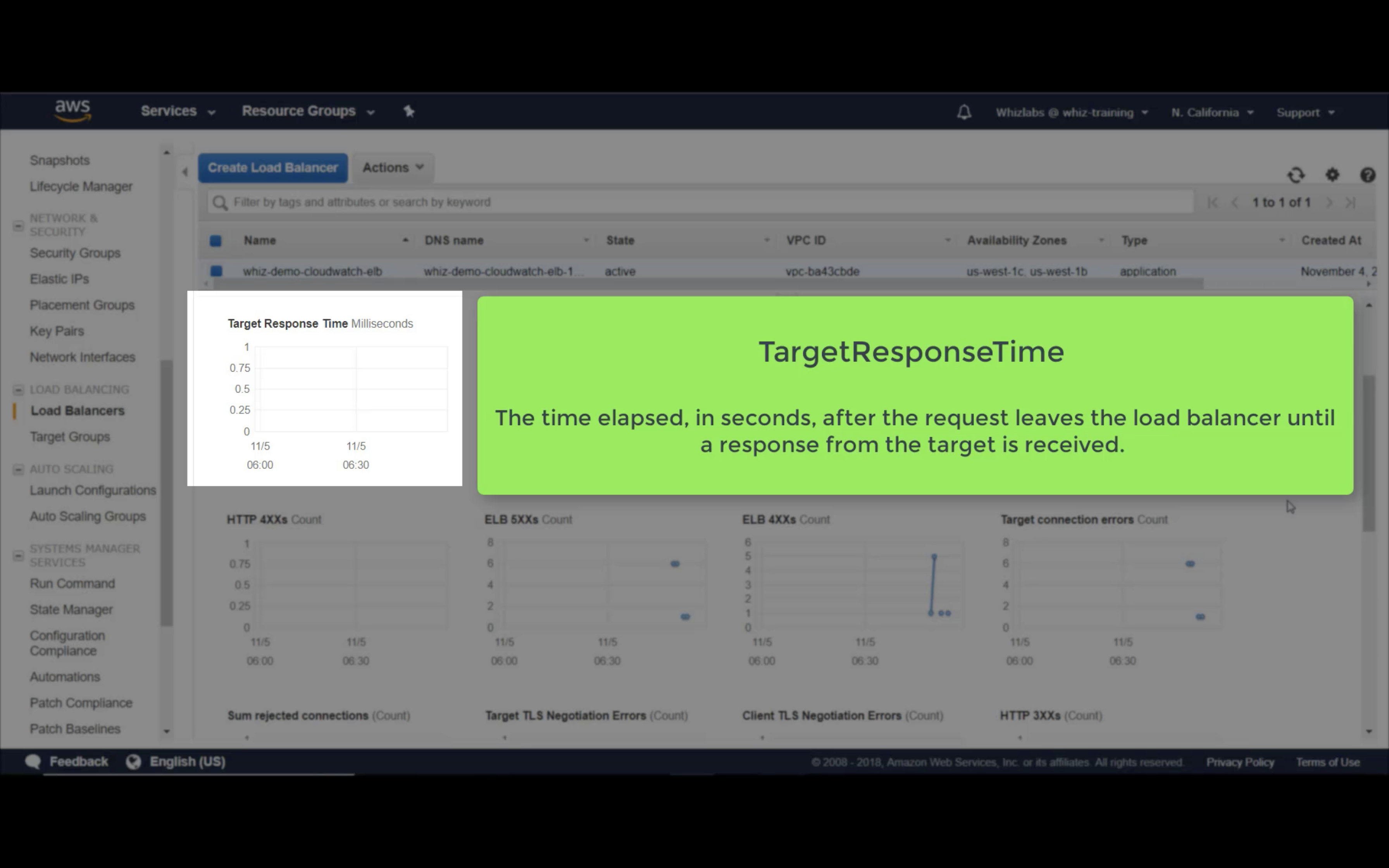Click the Create Load Balancer button
This screenshot has height=868, width=1389.
[272, 168]
